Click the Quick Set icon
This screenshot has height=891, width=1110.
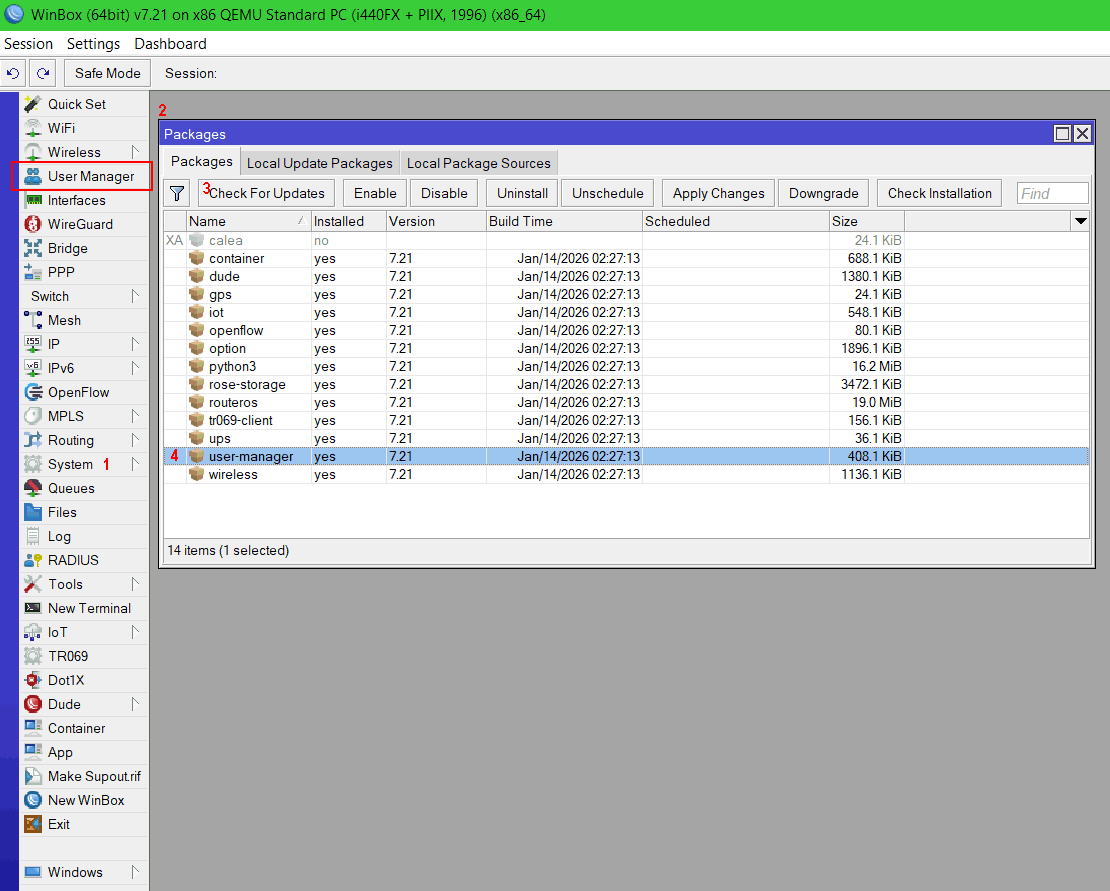click(33, 104)
